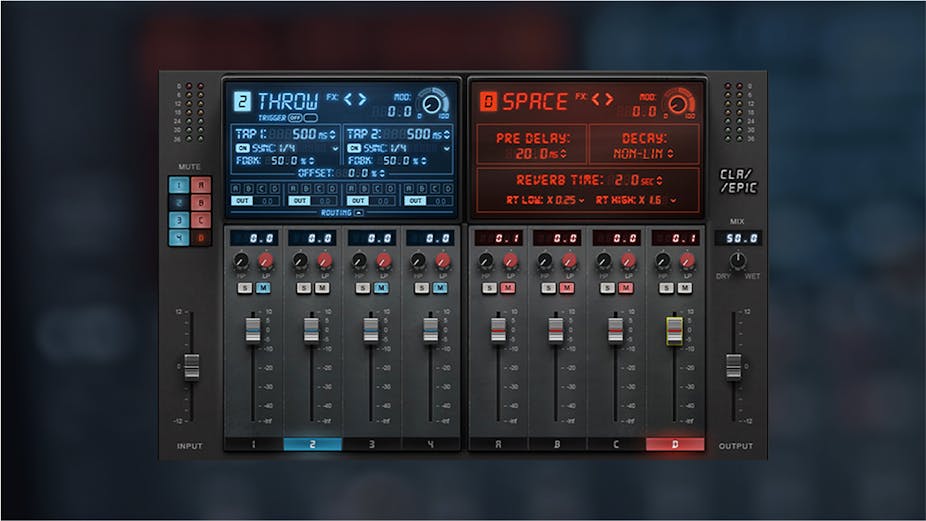Click the DECAY NON-LIN stepper arrows
Screen dimensions: 926x521
[670, 154]
